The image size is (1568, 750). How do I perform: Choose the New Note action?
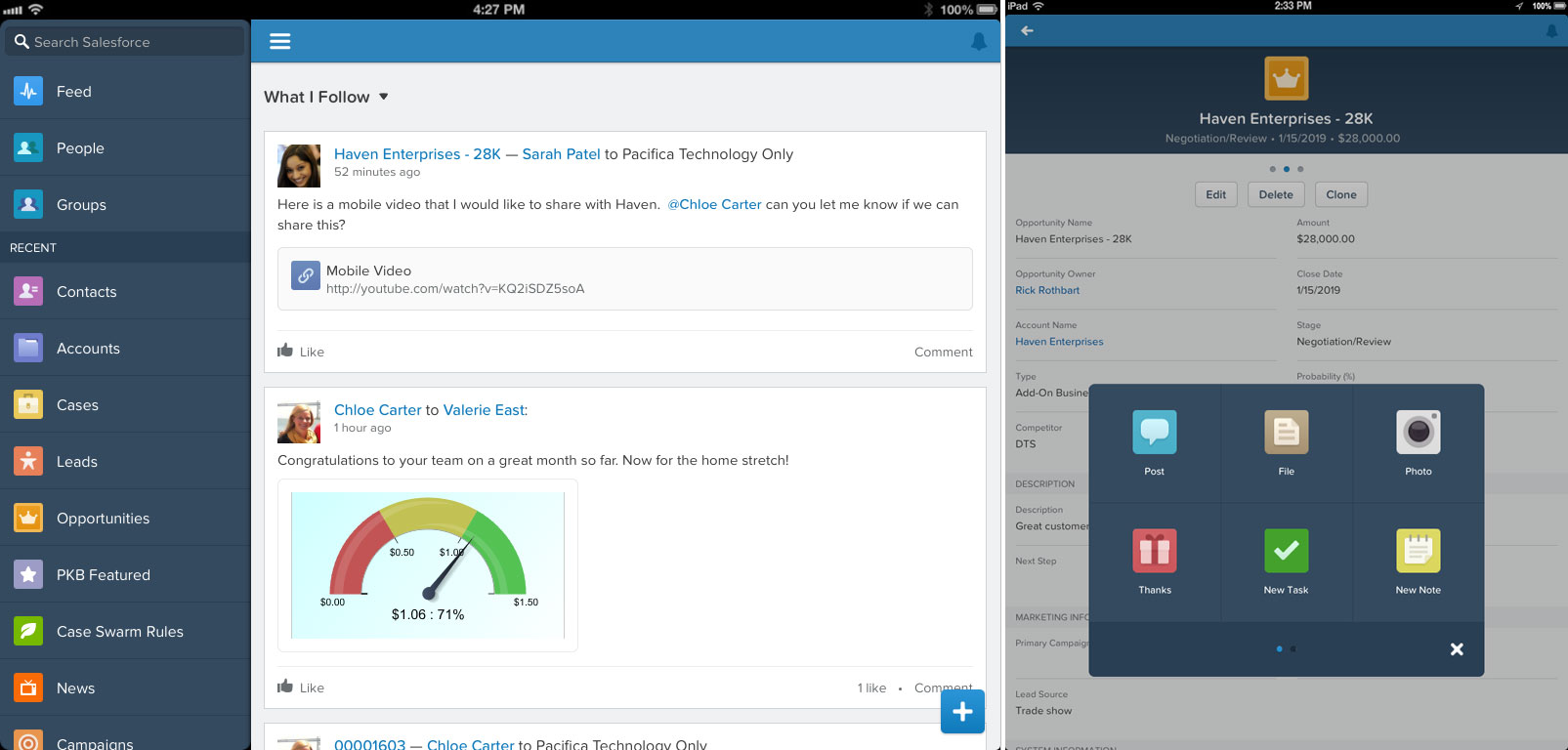tap(1418, 562)
